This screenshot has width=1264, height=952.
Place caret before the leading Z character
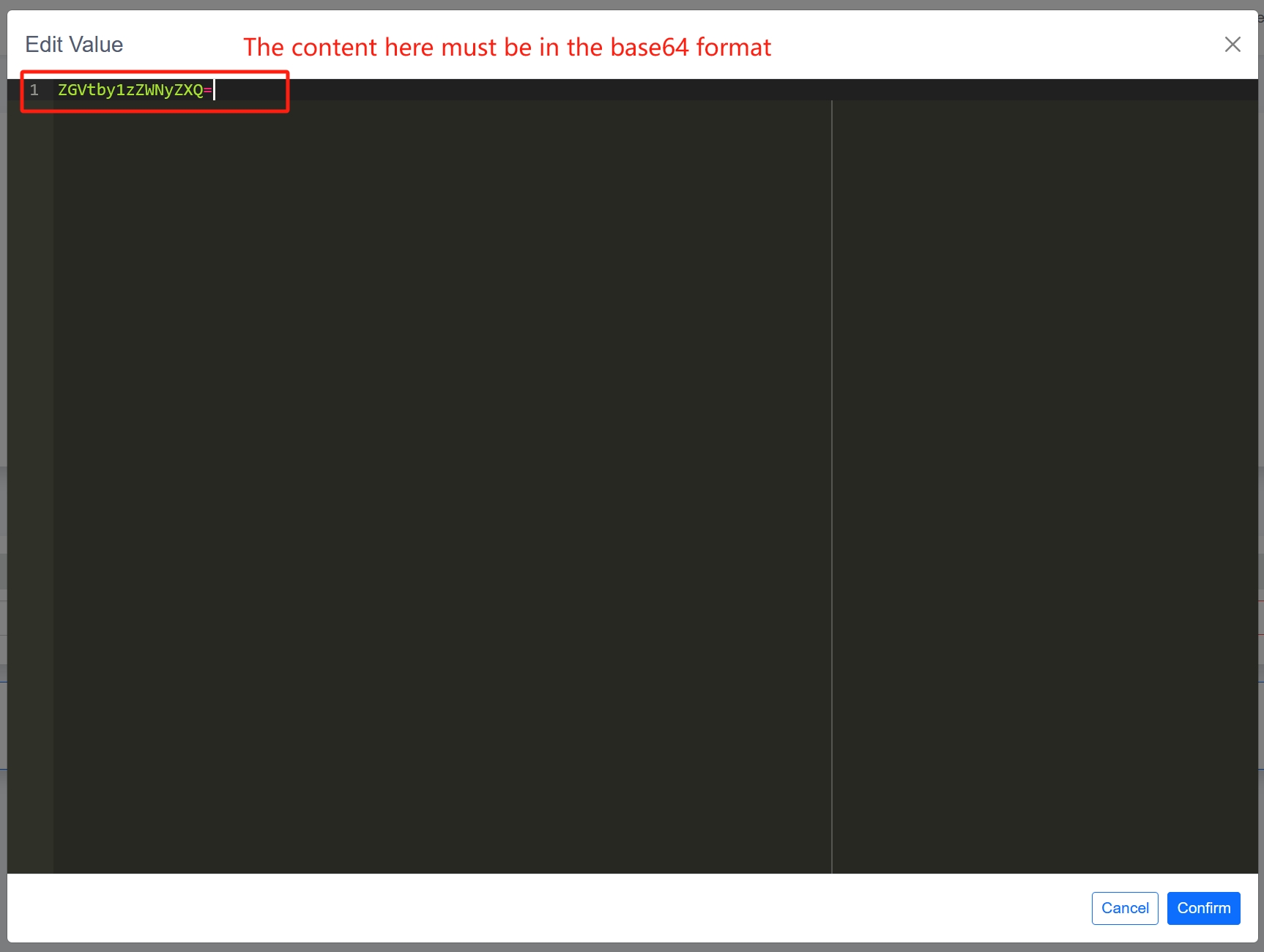click(59, 90)
